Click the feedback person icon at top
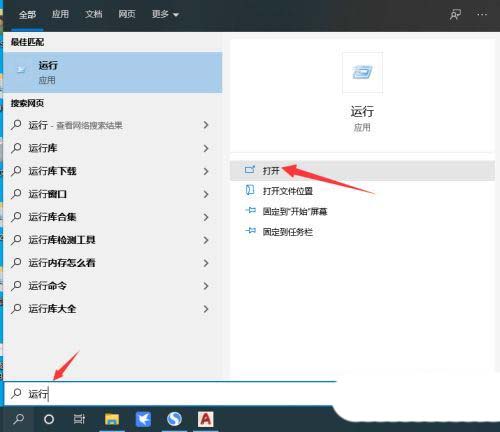 click(x=455, y=14)
